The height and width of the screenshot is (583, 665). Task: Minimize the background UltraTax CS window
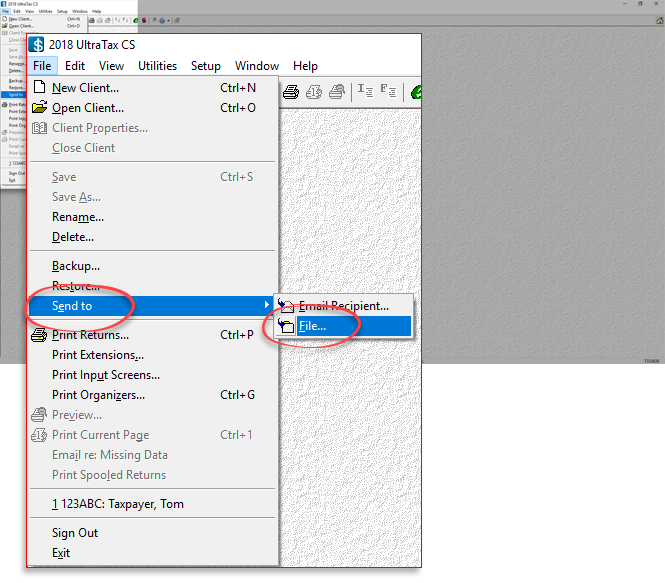[x=625, y=3]
